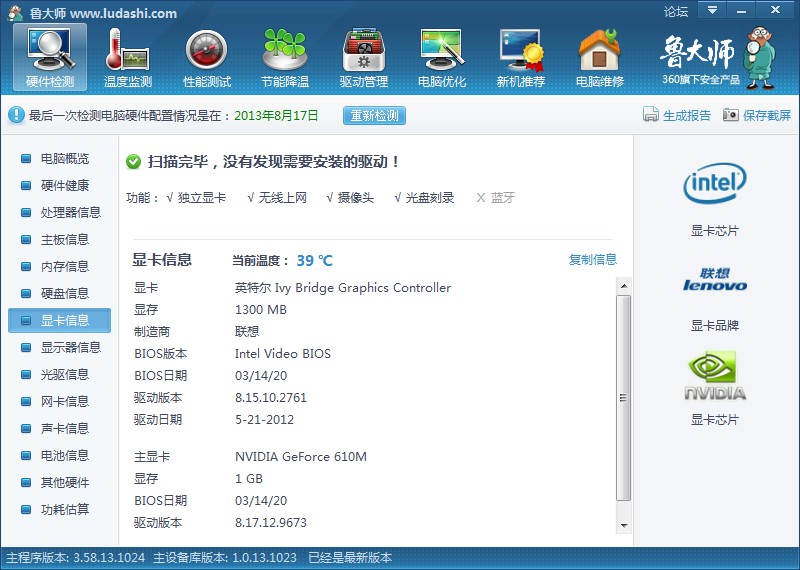Select 硬件健康 in the sidebar
Image resolution: width=800 pixels, height=570 pixels.
[x=64, y=185]
